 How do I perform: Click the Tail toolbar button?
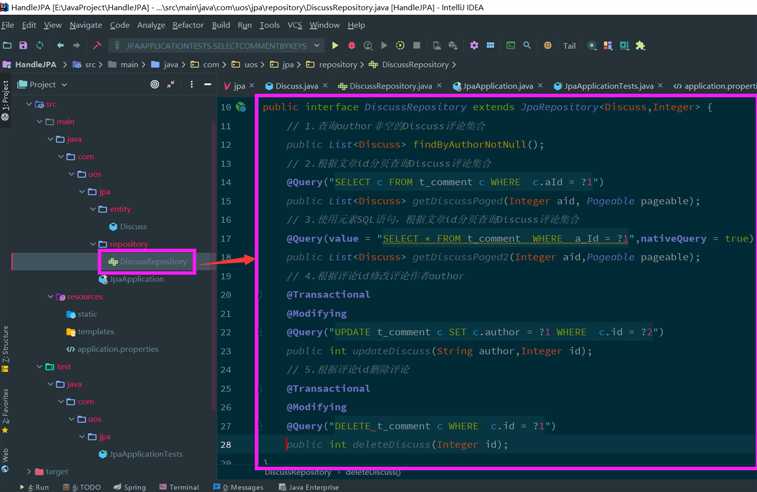(x=570, y=46)
